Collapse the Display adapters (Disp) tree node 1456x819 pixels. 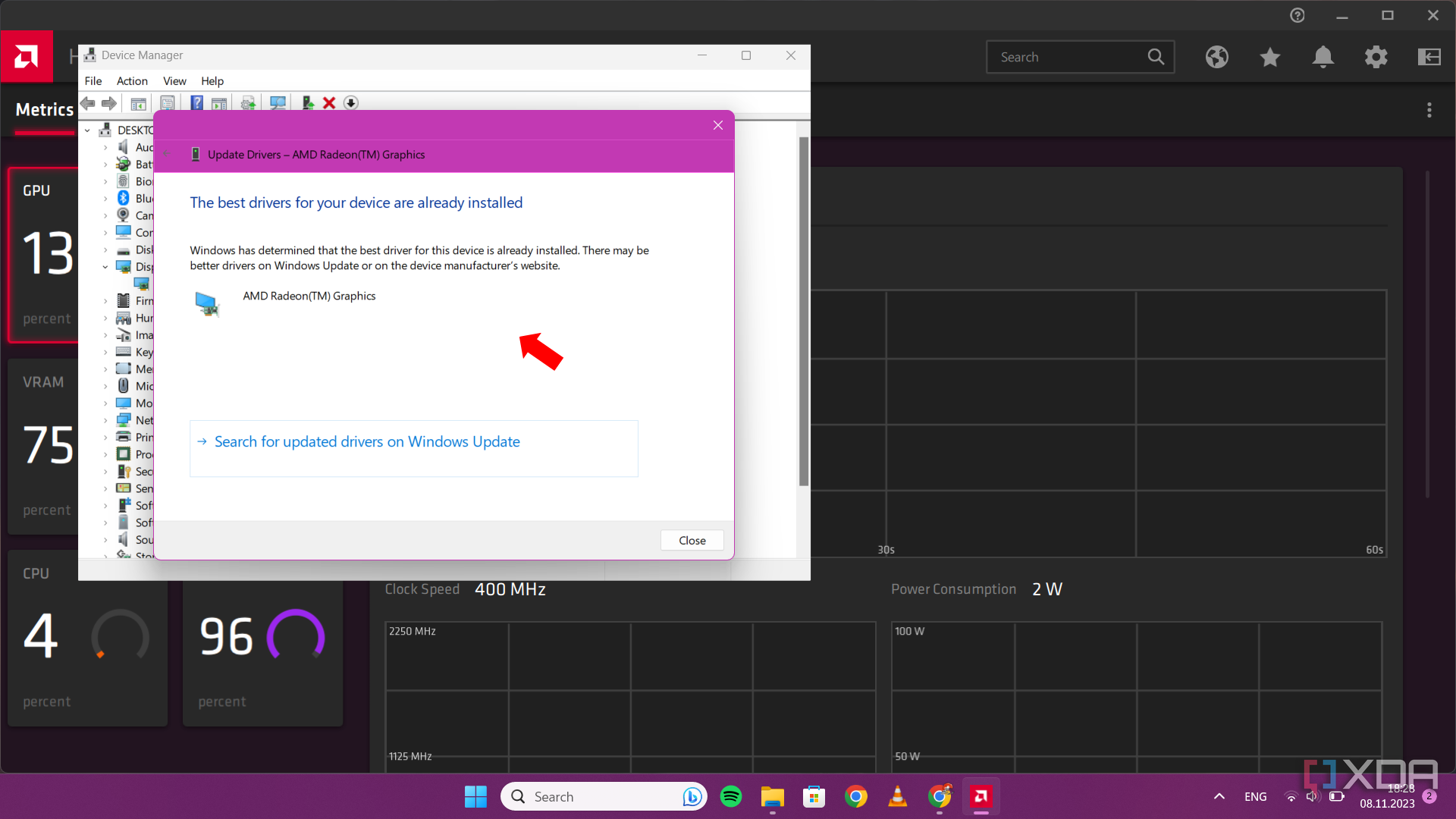105,267
